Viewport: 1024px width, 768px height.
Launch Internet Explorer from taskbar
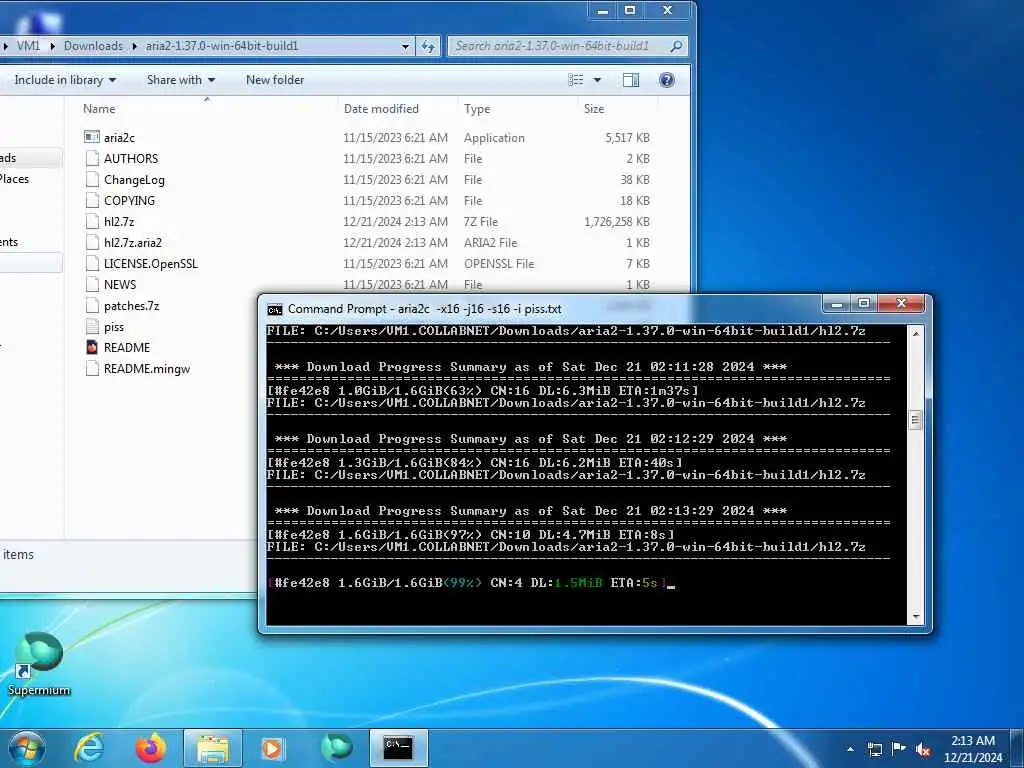coord(89,748)
